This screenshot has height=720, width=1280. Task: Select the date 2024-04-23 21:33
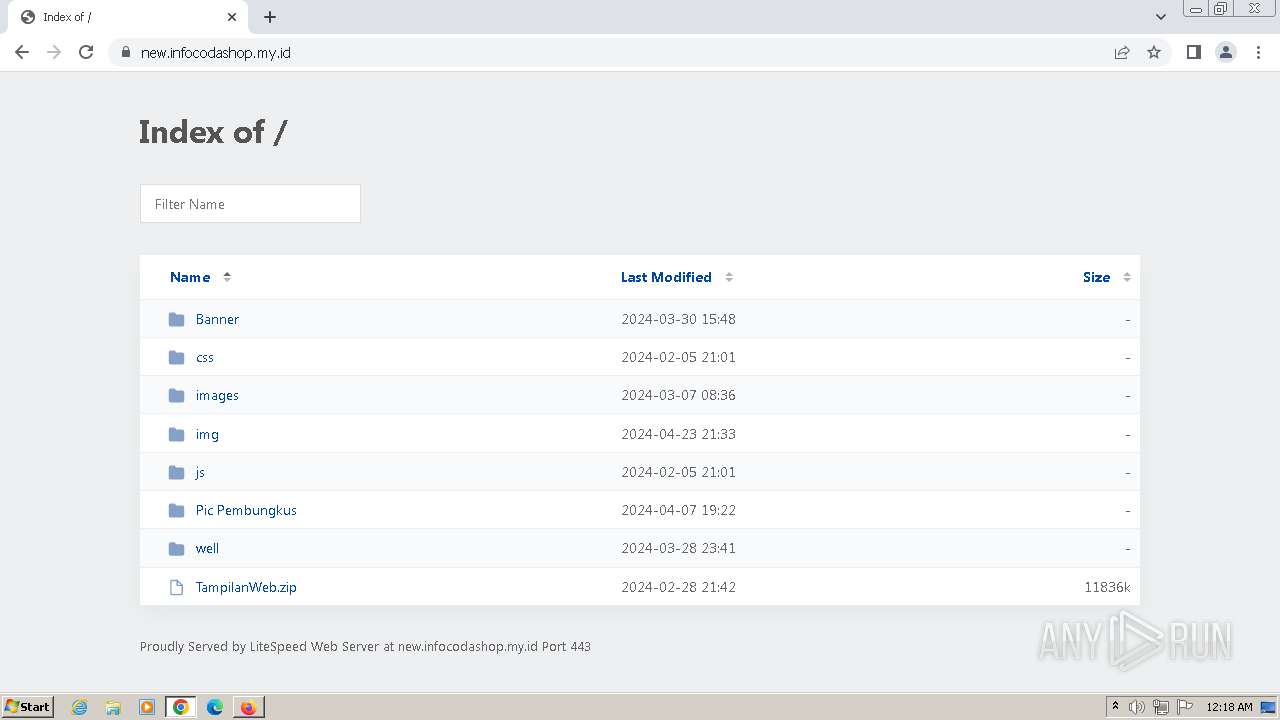coord(678,434)
